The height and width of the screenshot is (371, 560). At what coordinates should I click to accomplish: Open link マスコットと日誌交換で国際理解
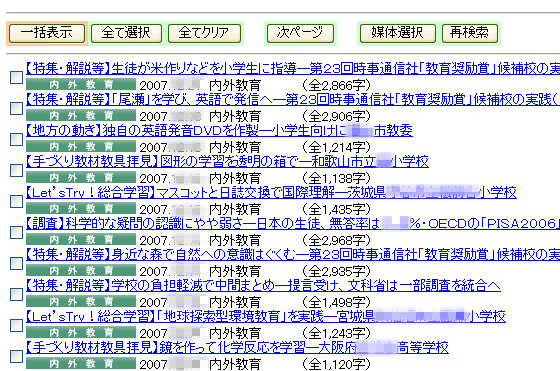coord(271,192)
